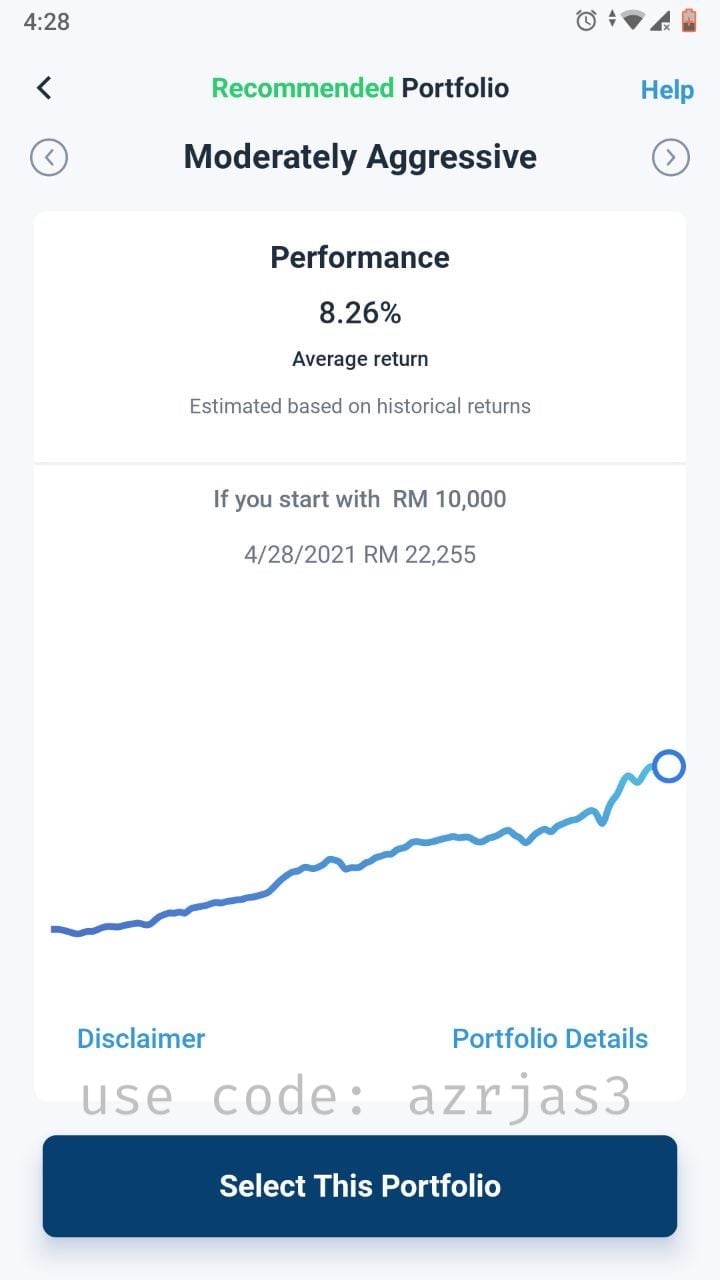This screenshot has width=720, height=1280.
Task: Tap the mobile signal status icon
Action: [660, 20]
